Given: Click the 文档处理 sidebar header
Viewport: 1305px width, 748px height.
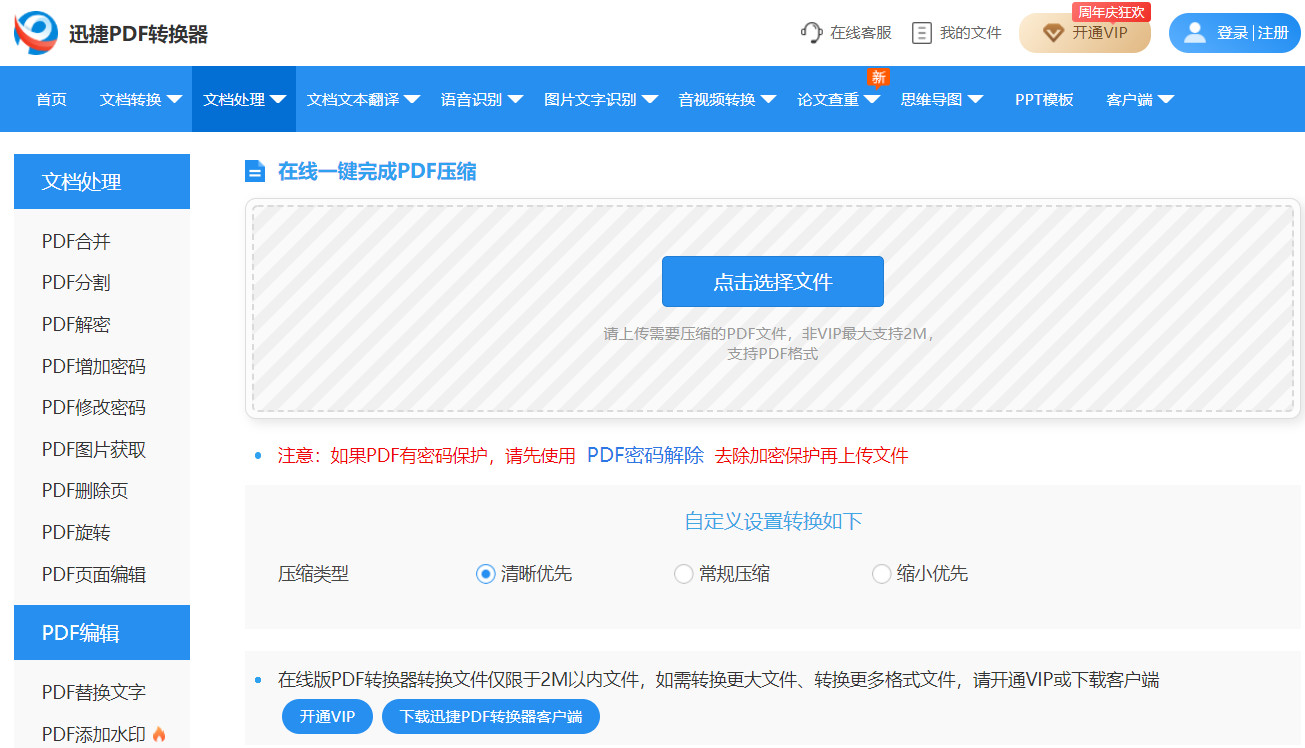Looking at the screenshot, I should (102, 182).
